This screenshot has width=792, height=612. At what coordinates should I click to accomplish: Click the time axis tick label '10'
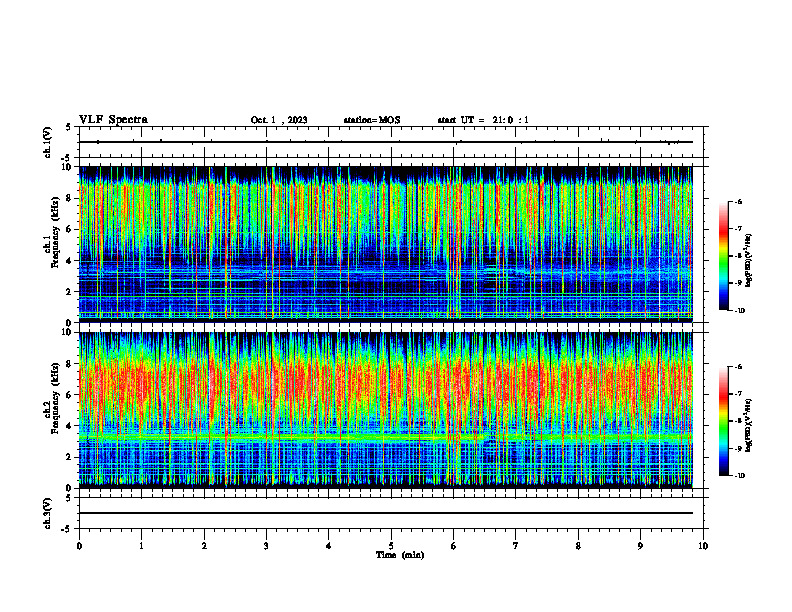[703, 546]
